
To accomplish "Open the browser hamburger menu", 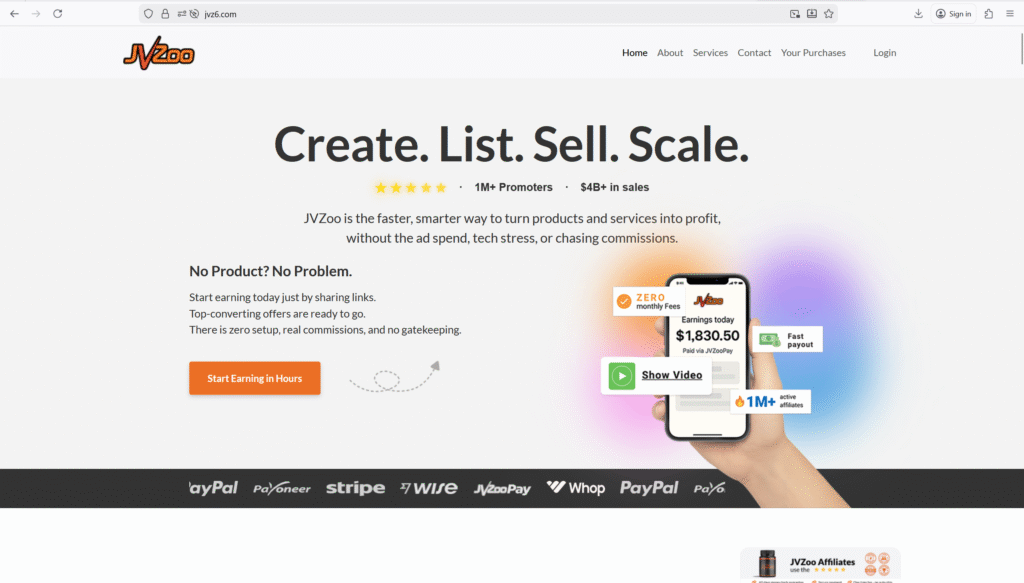I will (x=1010, y=14).
